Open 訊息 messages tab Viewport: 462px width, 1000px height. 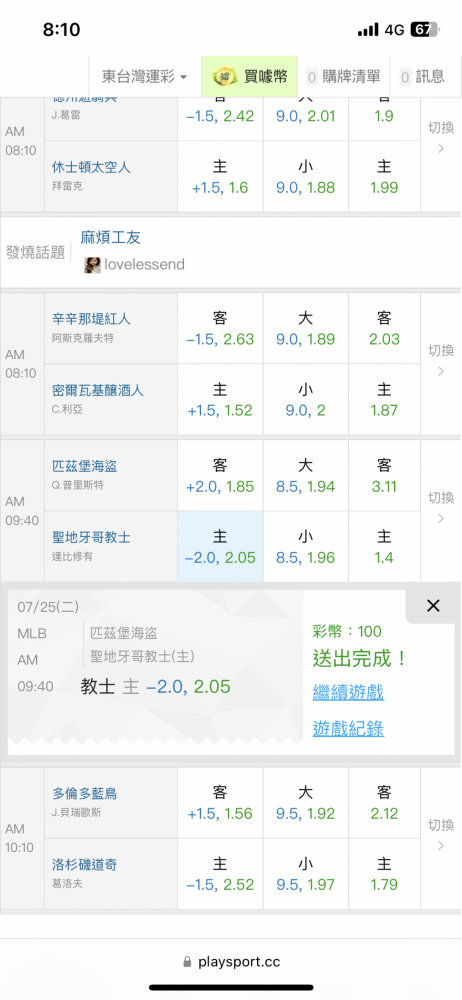422,77
